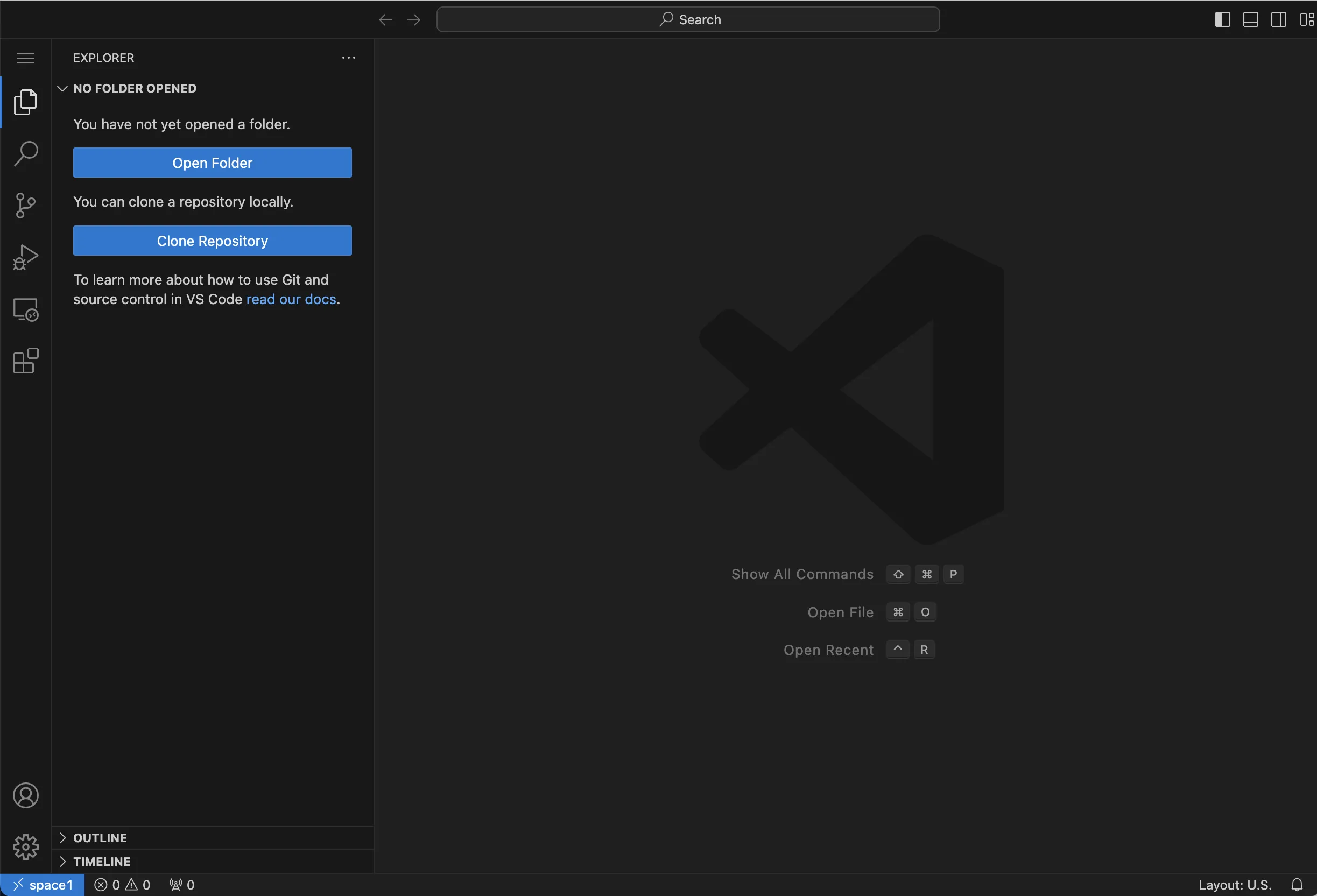
Task: Click the Clone Repository button
Action: [x=213, y=241]
